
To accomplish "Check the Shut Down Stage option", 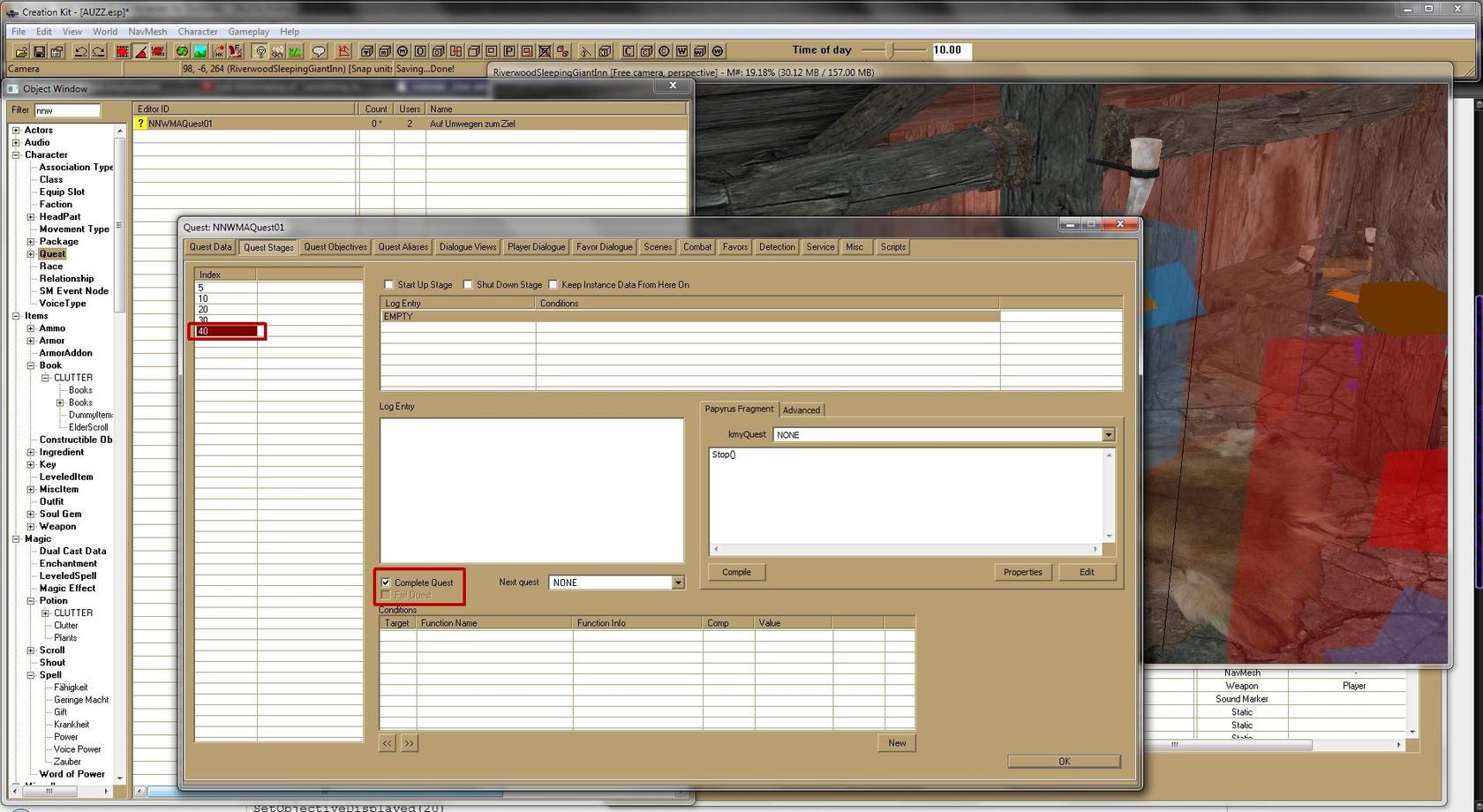I will pos(468,285).
